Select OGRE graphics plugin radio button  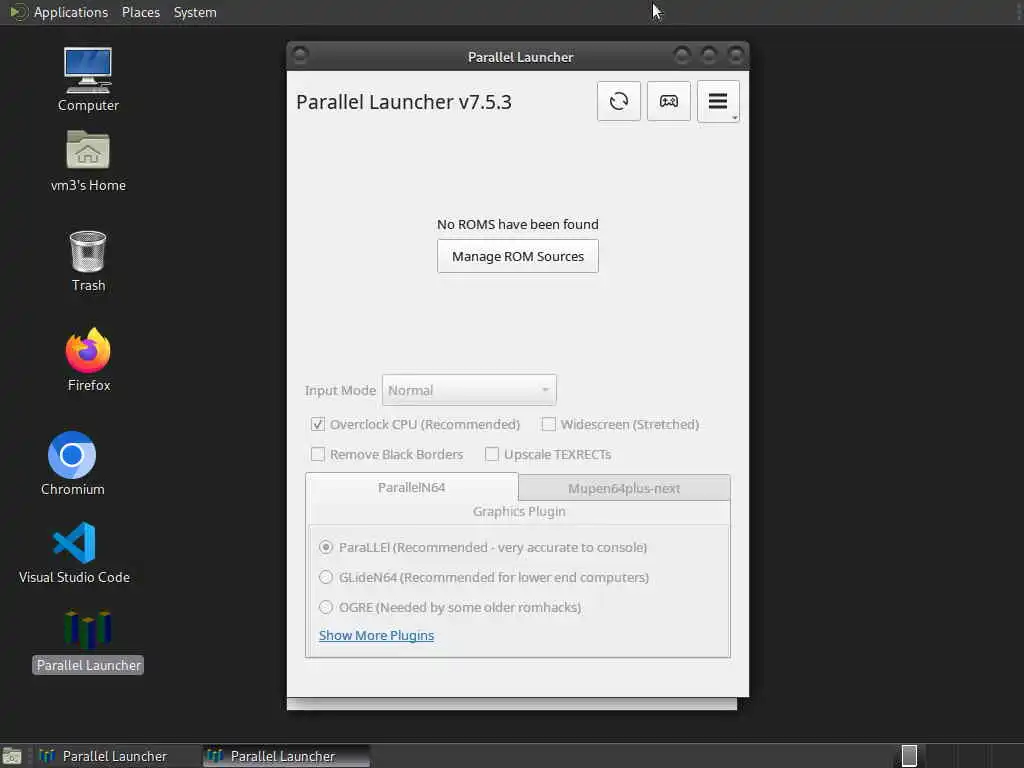(326, 607)
